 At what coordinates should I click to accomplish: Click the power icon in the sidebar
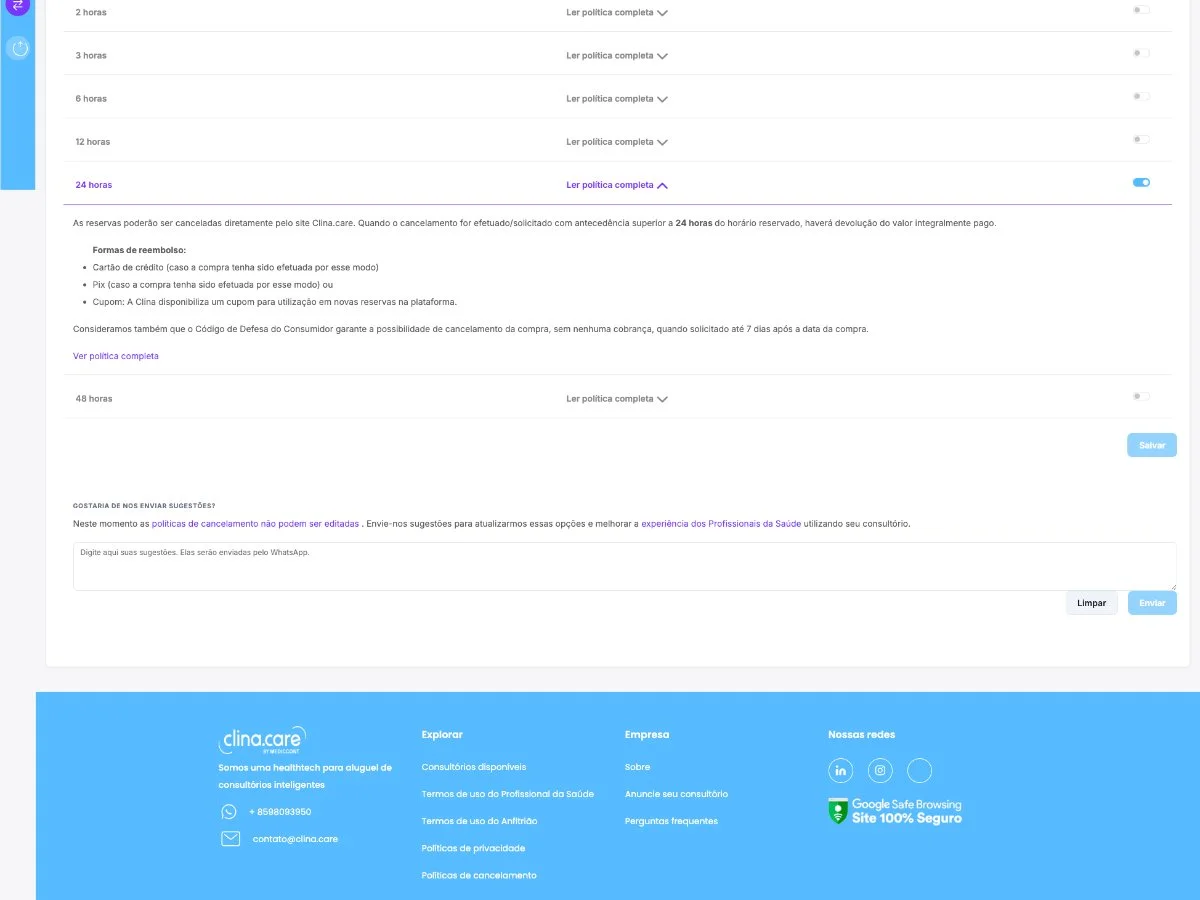pos(18,48)
